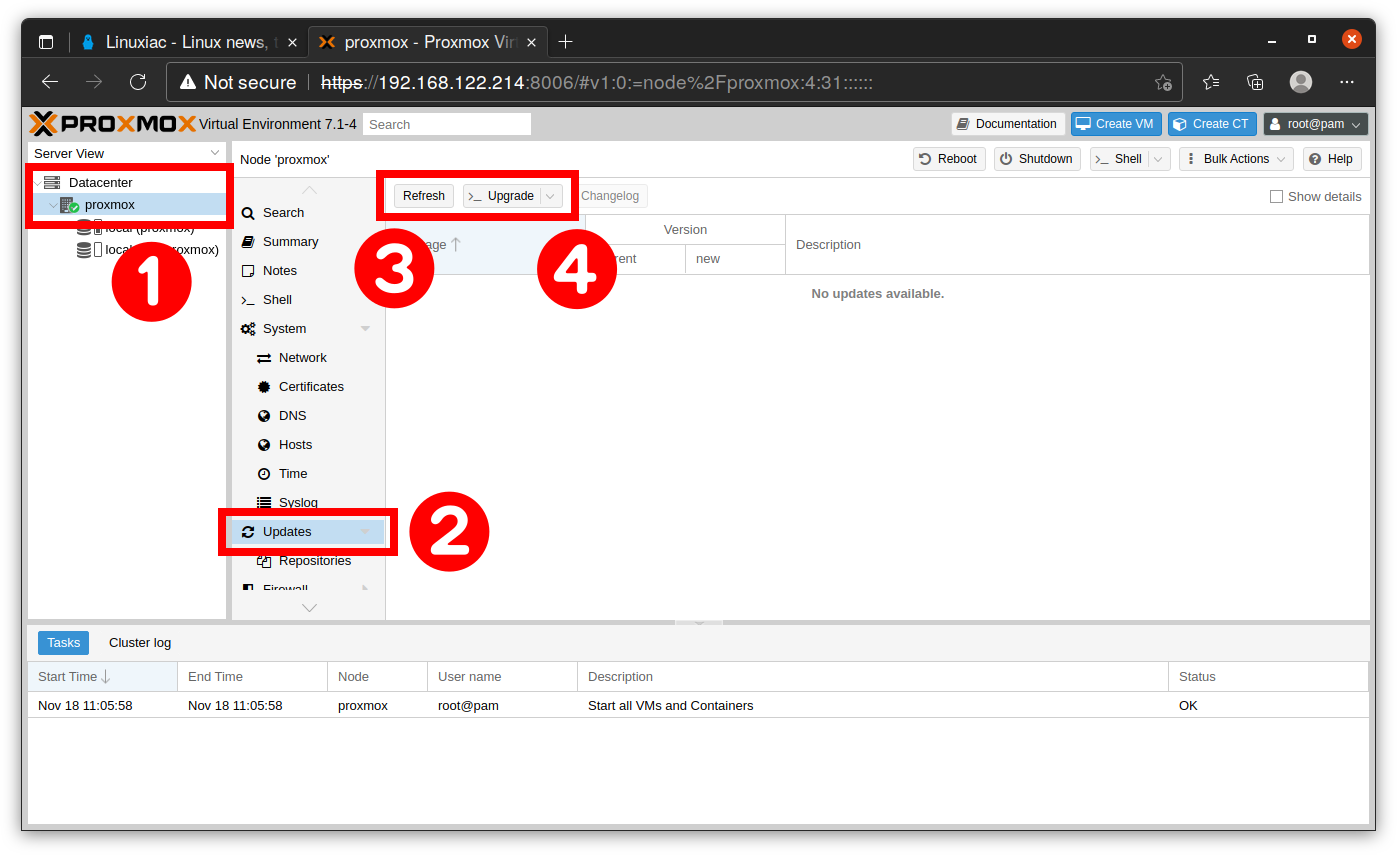Open the Search panel for node proxmox
Image resolution: width=1397 pixels, height=855 pixels.
[x=281, y=212]
